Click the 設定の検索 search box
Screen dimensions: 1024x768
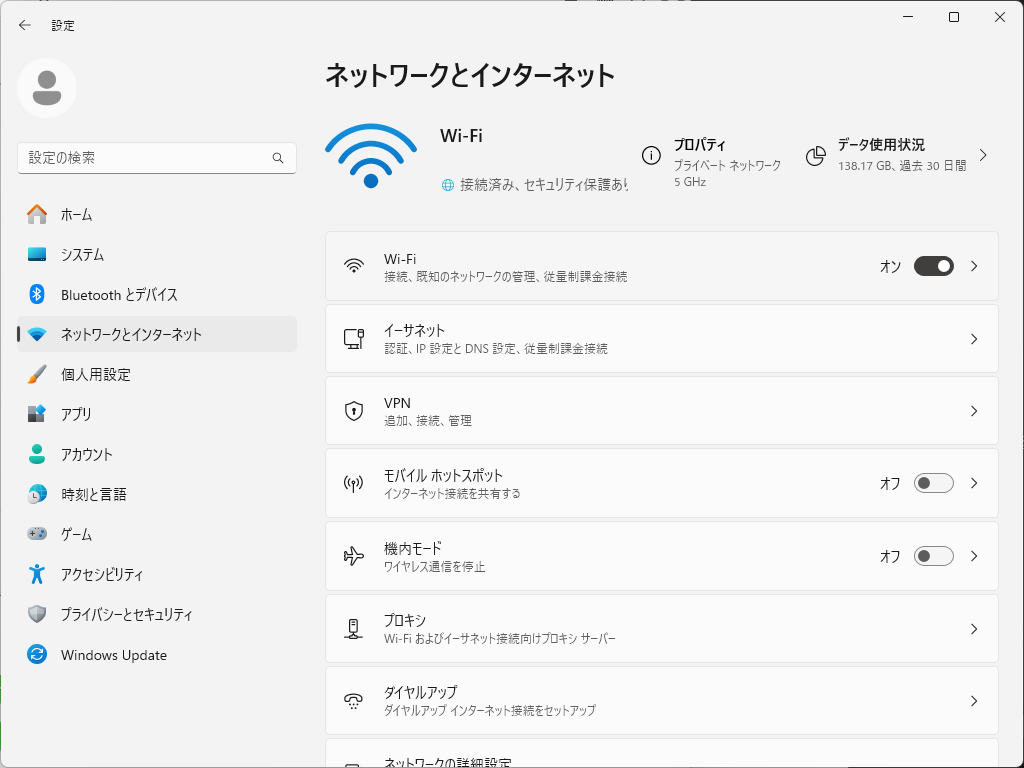(157, 158)
